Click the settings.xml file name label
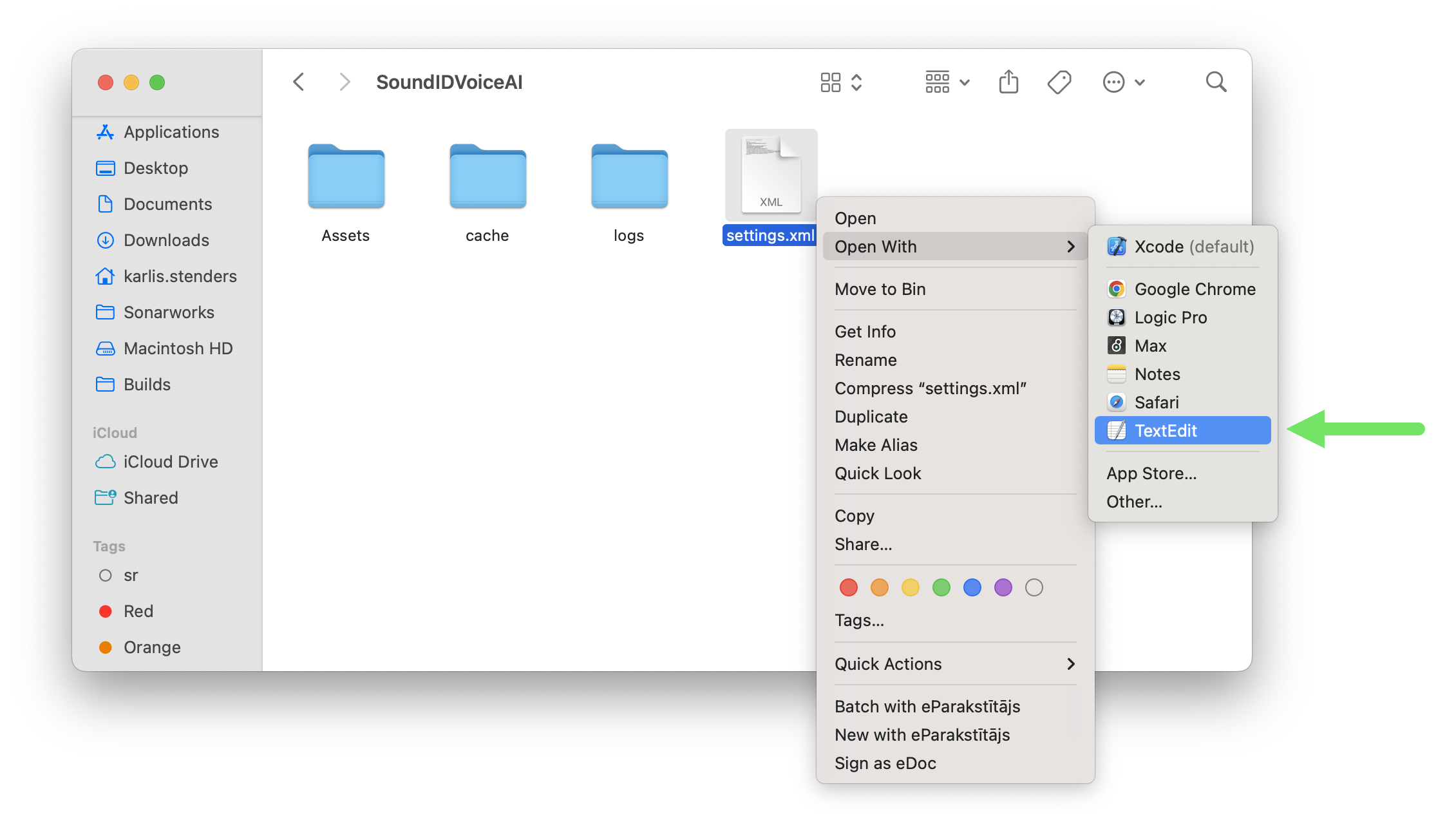 (770, 236)
